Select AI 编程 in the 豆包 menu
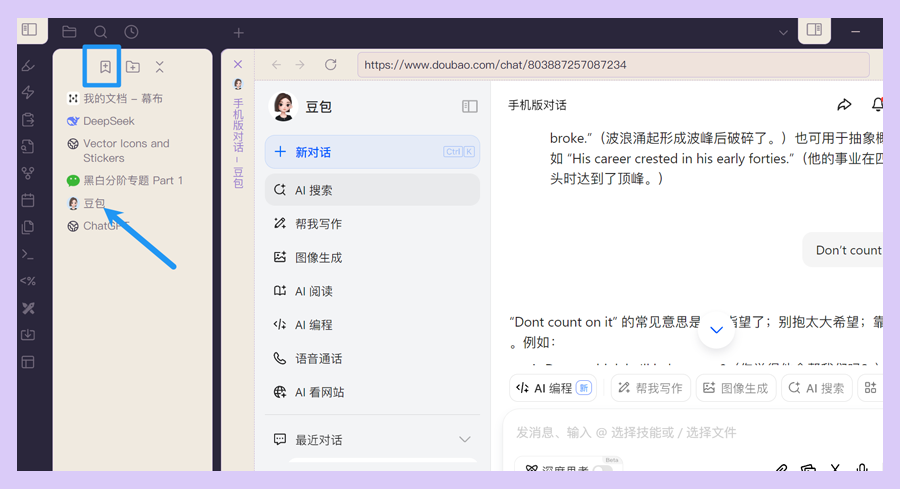Image resolution: width=900 pixels, height=489 pixels. pos(373,325)
